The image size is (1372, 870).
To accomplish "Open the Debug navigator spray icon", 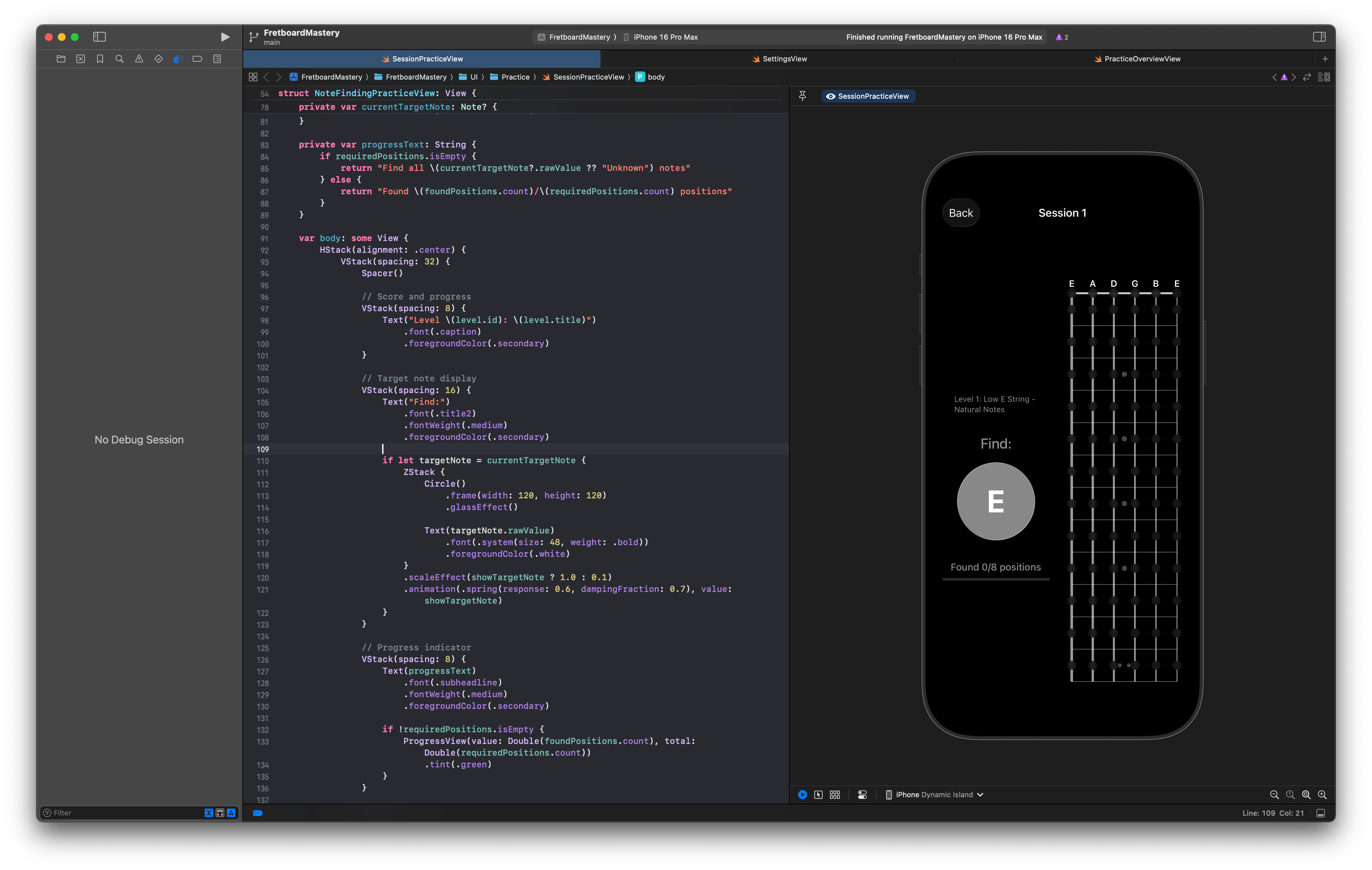I will (178, 59).
